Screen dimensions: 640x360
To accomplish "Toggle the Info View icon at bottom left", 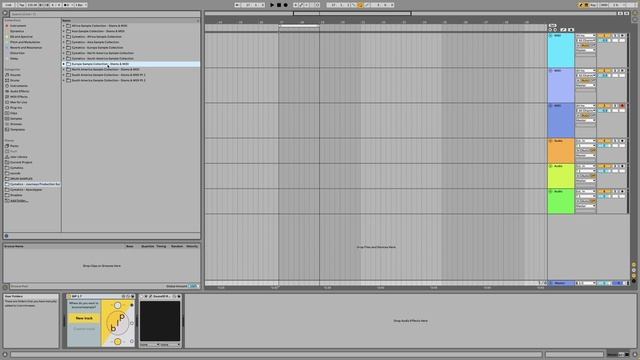I will tap(5, 355).
